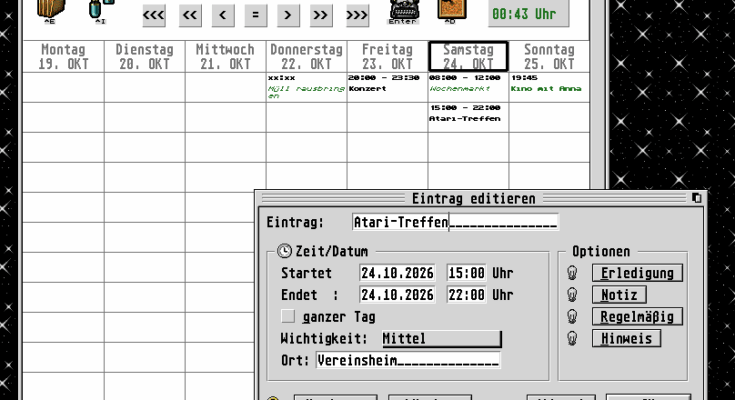Toggle the ganzer Tag checkbox
The height and width of the screenshot is (400, 735).
288,317
